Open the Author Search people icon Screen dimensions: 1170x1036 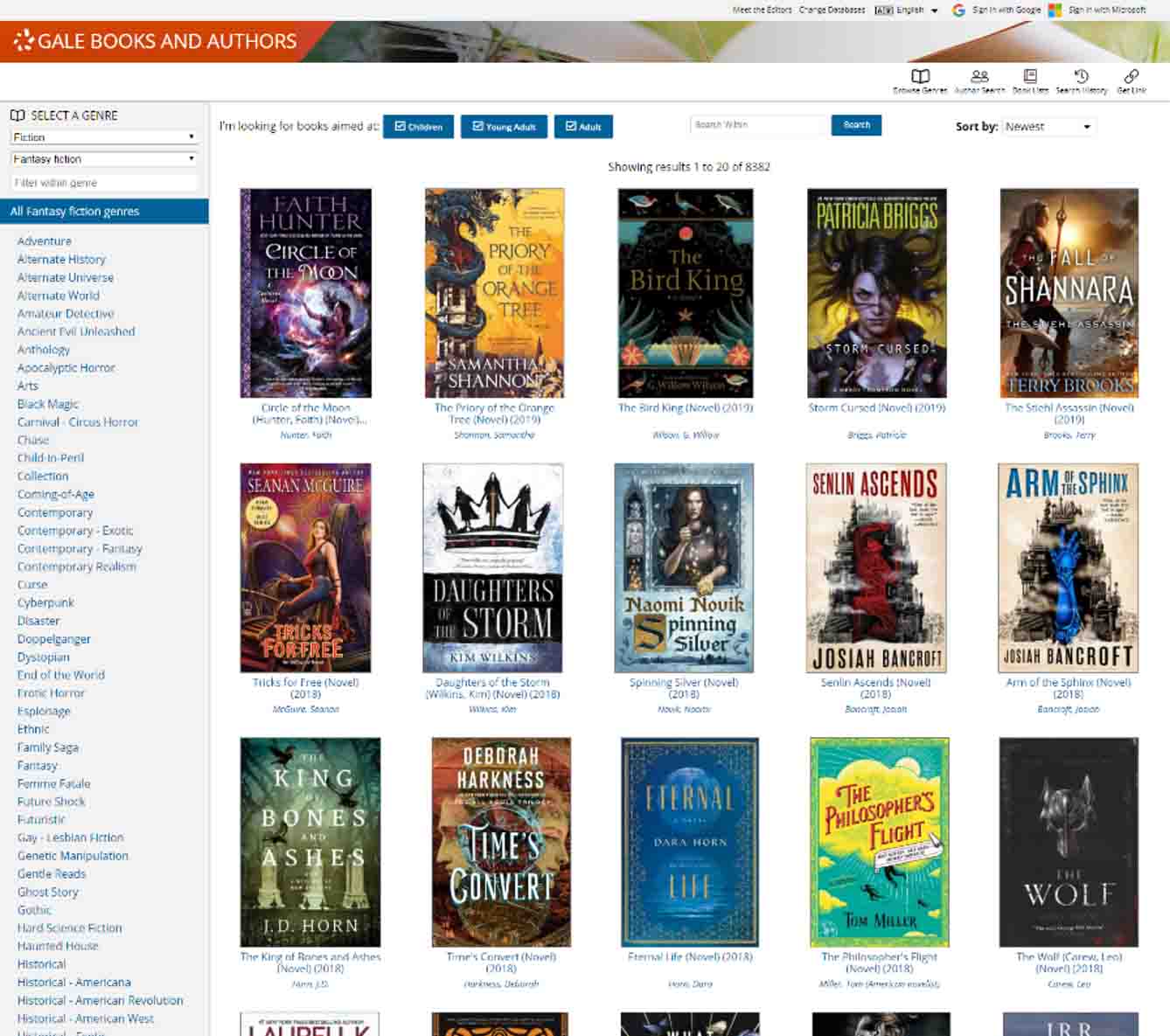(x=979, y=77)
